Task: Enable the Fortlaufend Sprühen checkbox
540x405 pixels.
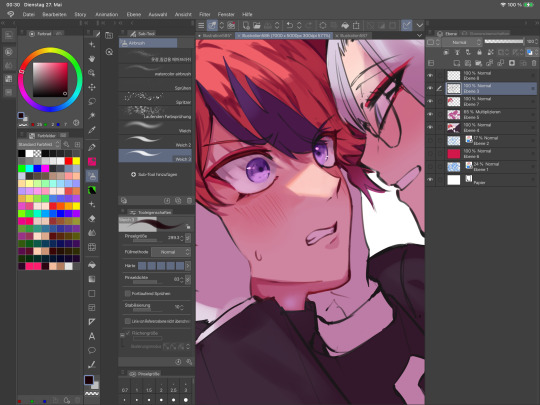Action: coord(128,293)
